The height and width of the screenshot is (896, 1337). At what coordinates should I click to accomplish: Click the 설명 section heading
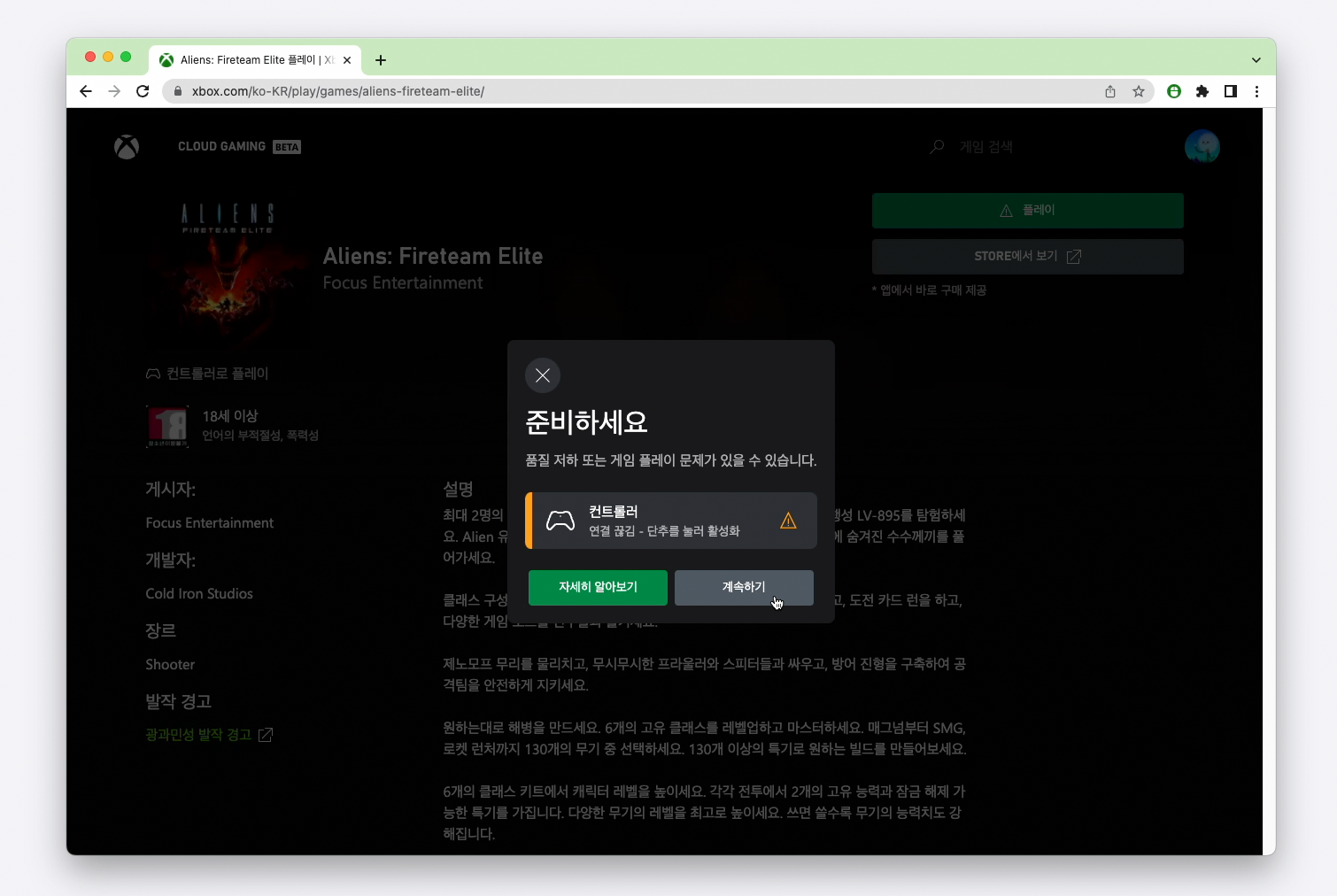459,490
